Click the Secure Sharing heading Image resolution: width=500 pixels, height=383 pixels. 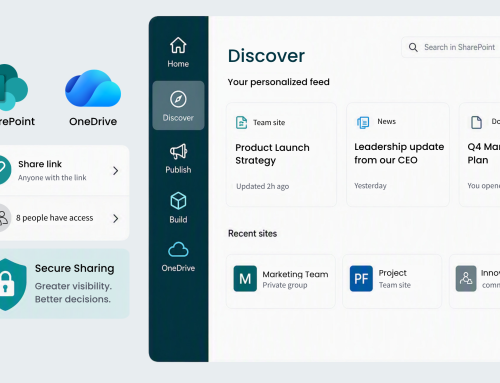pyautogui.click(x=74, y=268)
